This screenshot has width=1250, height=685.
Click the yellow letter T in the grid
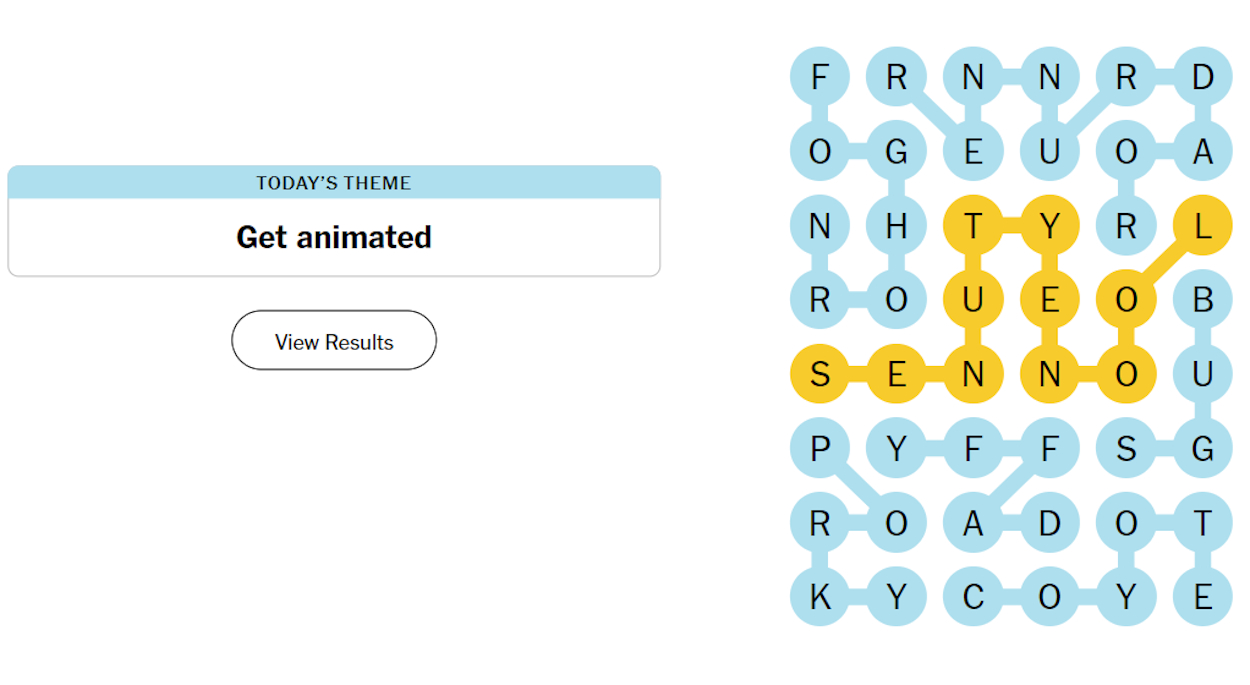(x=973, y=225)
